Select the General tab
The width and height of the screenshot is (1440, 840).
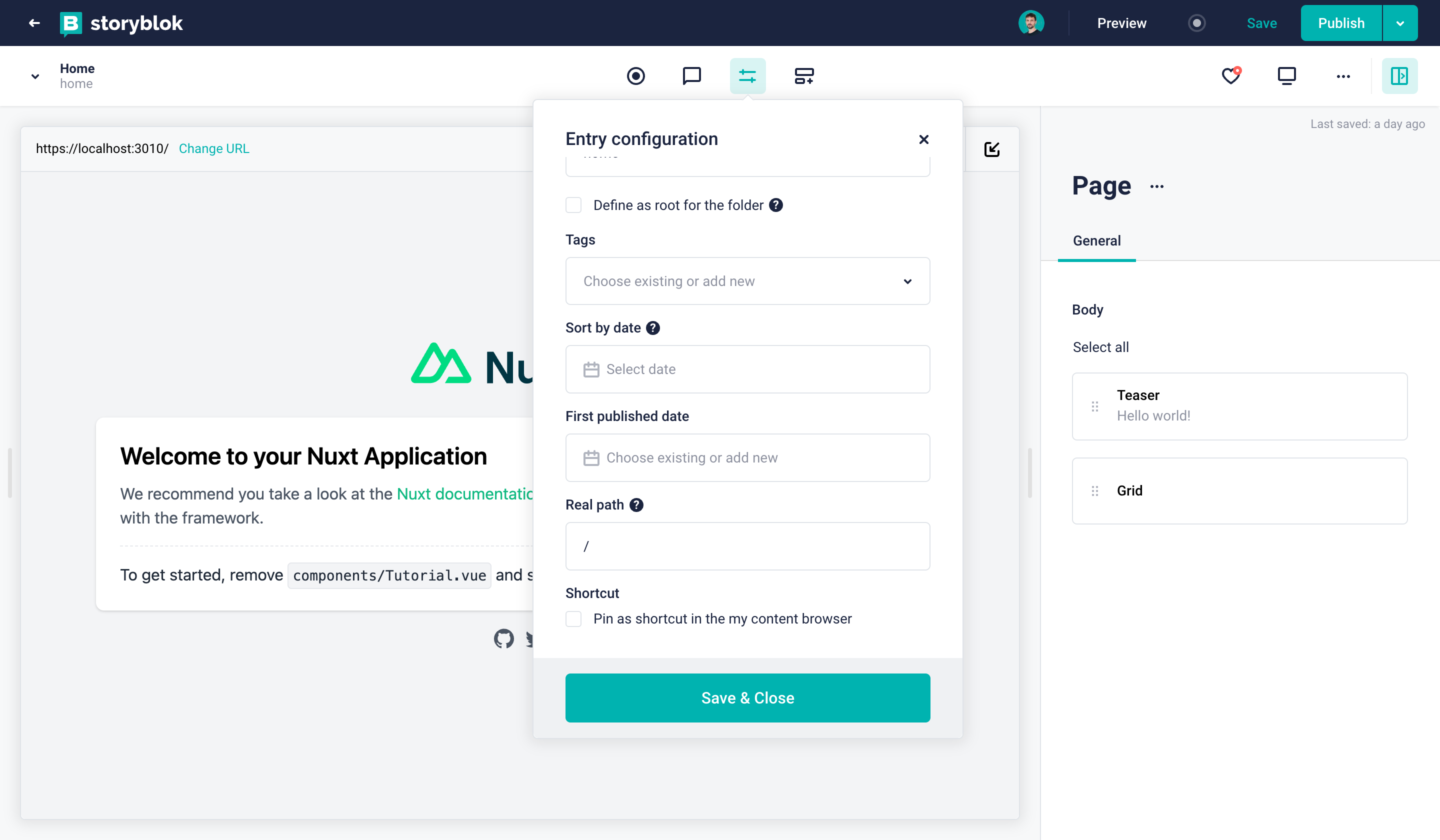click(x=1096, y=240)
